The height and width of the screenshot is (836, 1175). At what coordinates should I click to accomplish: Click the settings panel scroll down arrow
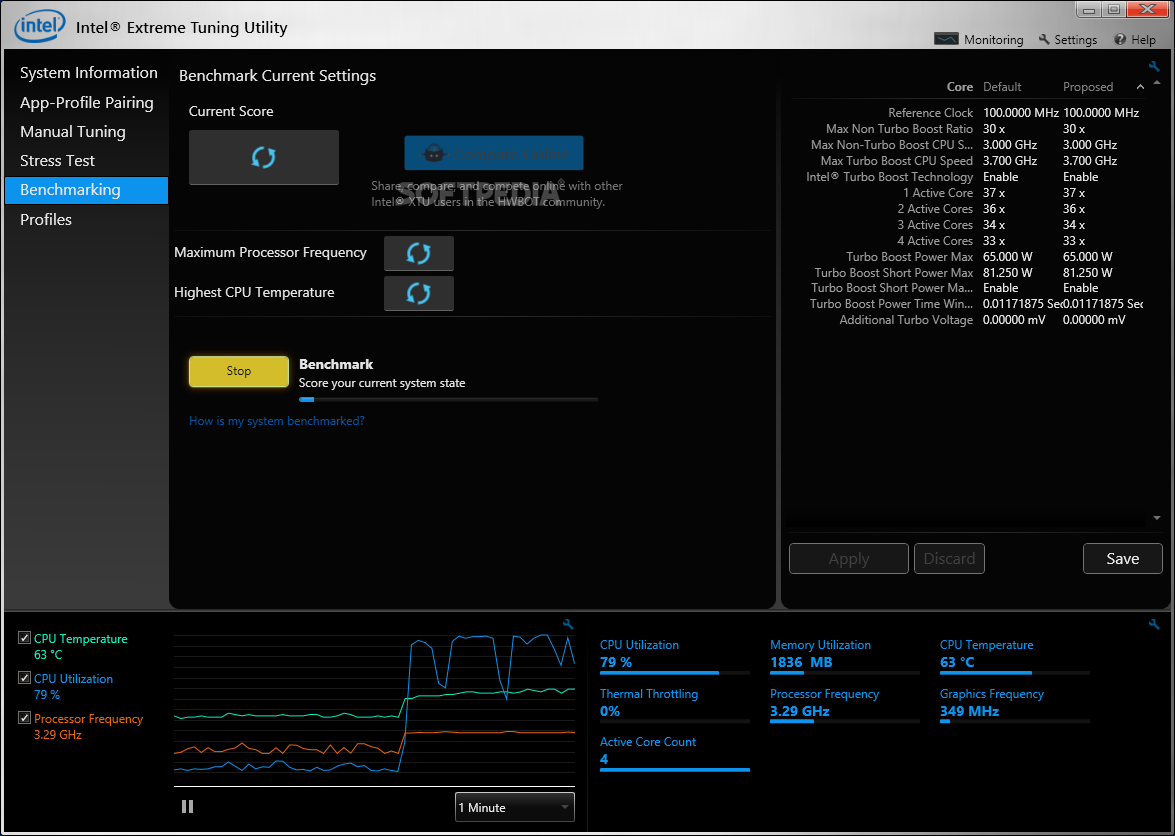click(x=1156, y=518)
